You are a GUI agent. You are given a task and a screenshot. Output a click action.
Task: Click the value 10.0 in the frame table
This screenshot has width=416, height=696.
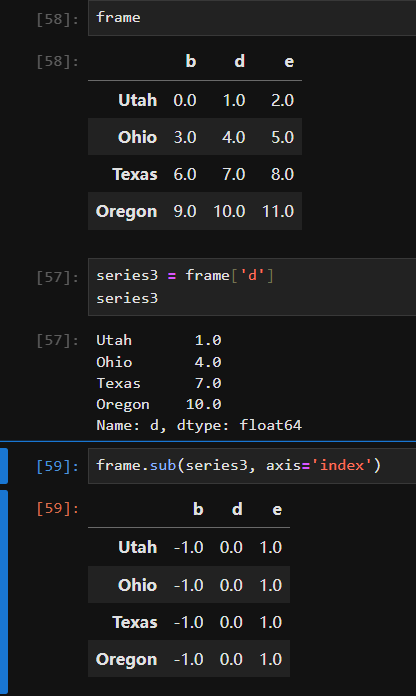(x=229, y=211)
